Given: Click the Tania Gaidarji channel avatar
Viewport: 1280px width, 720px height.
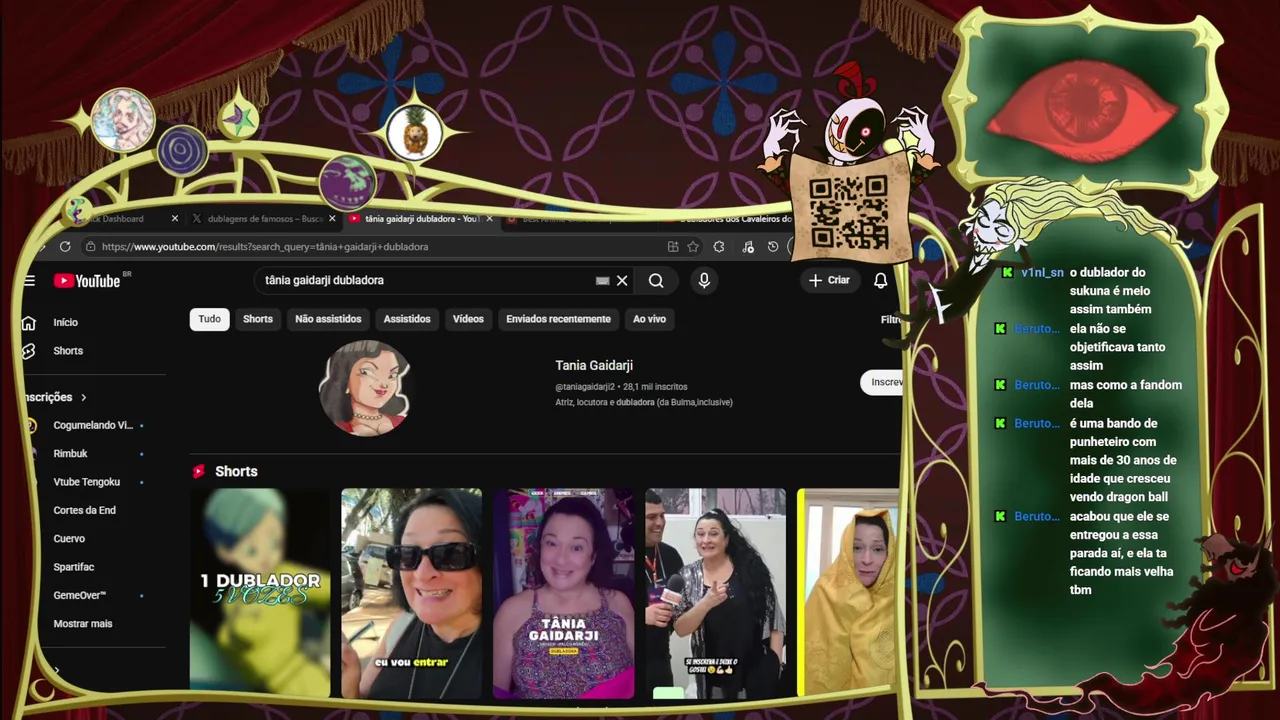Looking at the screenshot, I should pyautogui.click(x=365, y=388).
